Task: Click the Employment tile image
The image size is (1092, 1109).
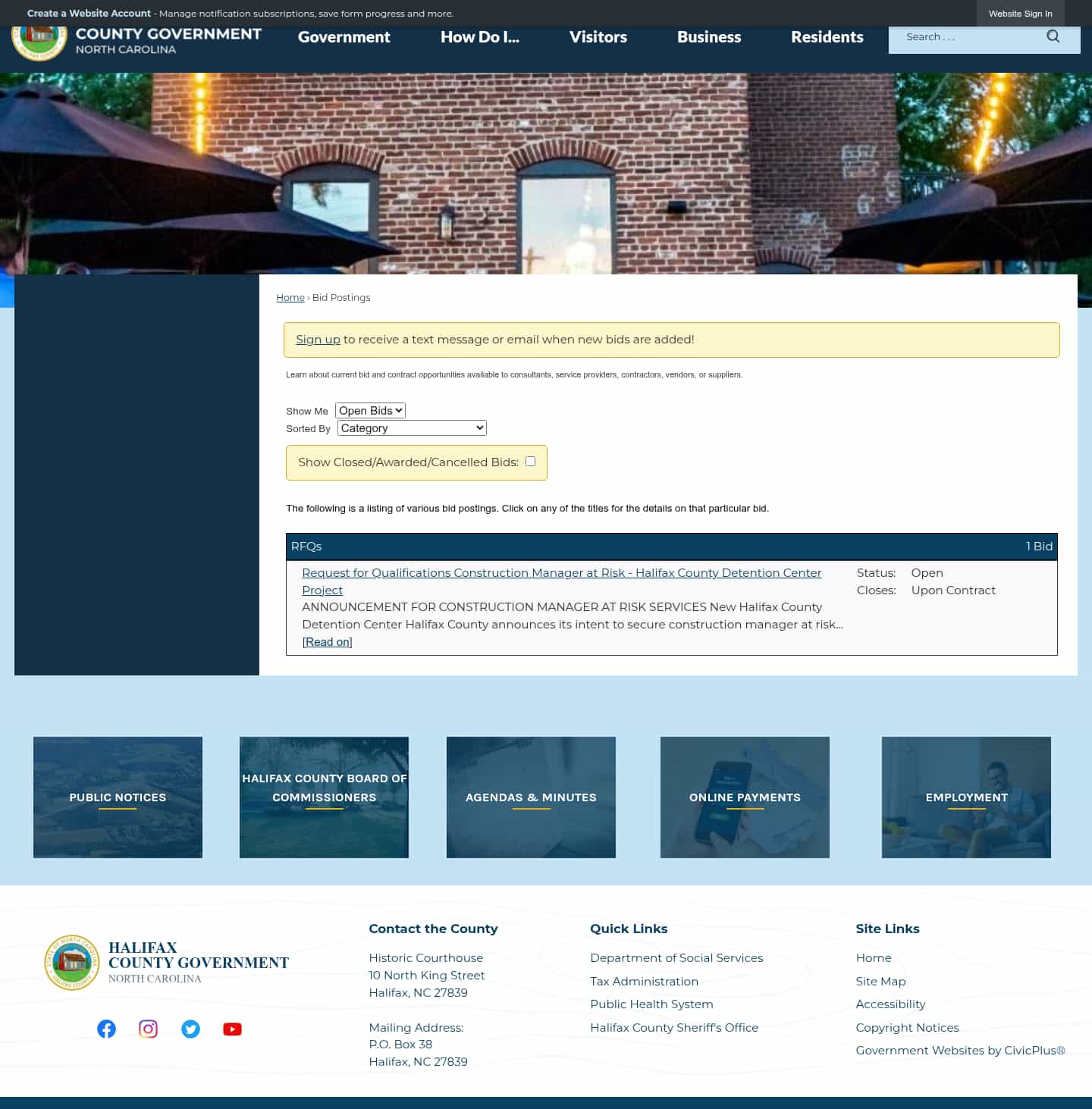Action: (966, 797)
